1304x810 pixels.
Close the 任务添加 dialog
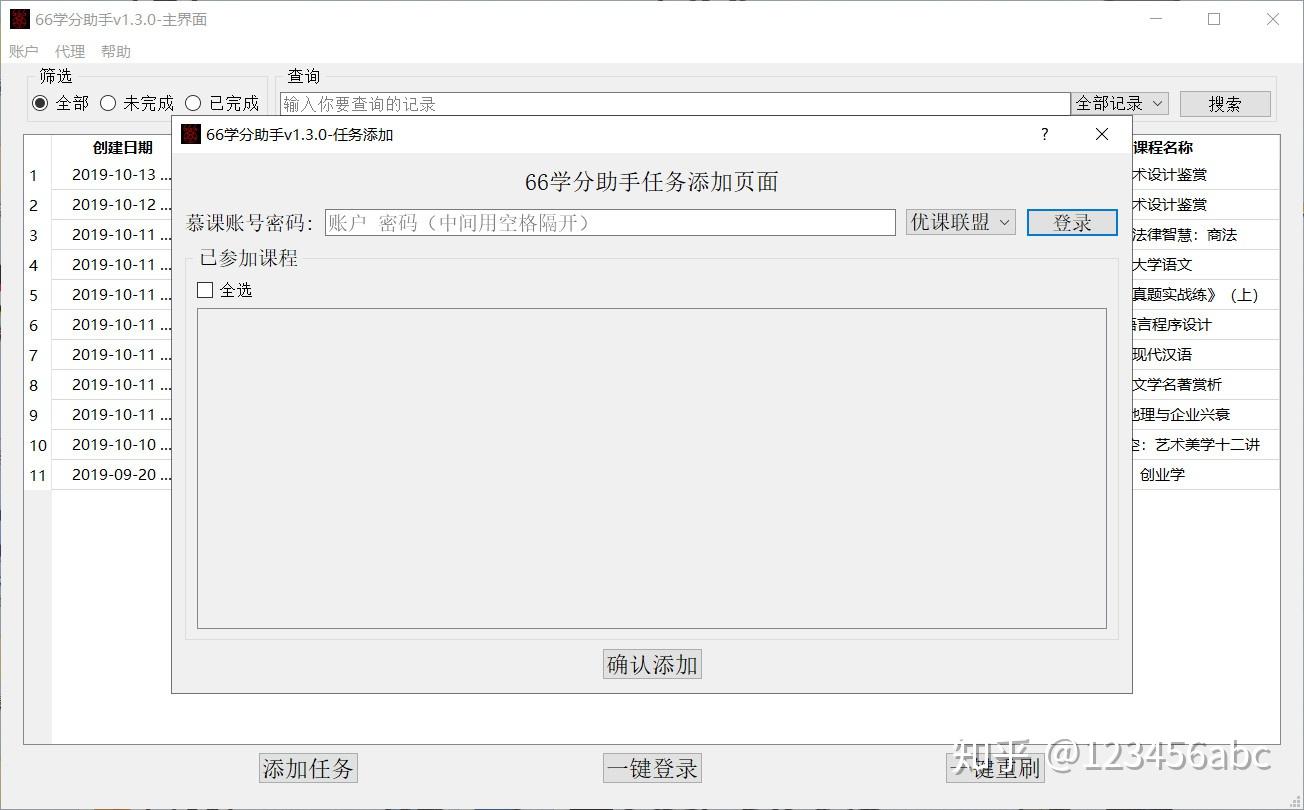pyautogui.click(x=1102, y=134)
